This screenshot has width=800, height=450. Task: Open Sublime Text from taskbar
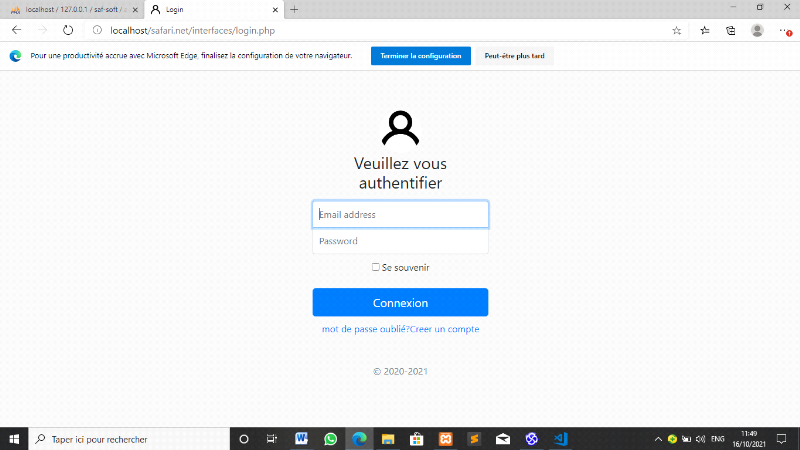pos(474,439)
